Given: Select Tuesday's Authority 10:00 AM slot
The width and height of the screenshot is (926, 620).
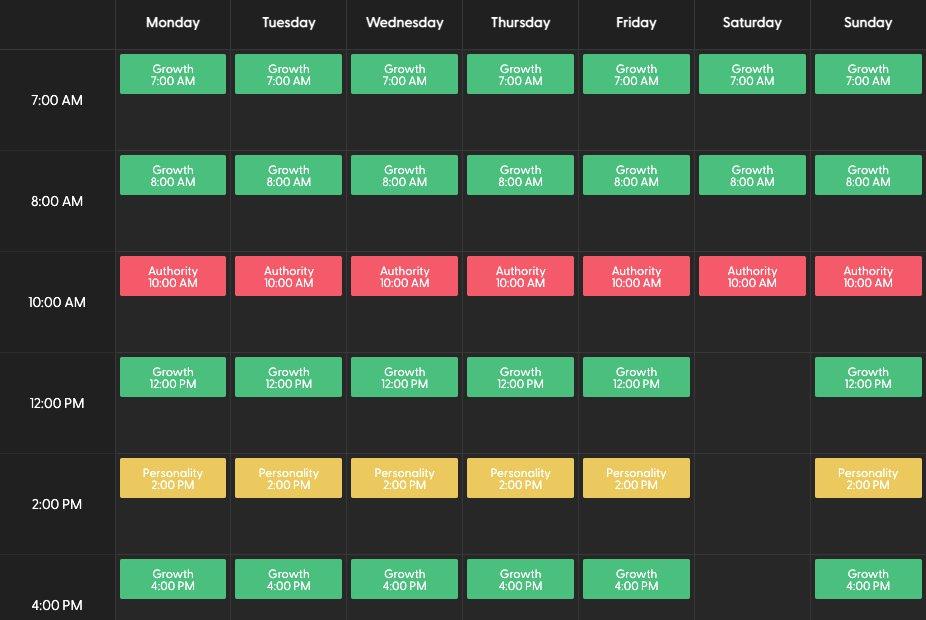Looking at the screenshot, I should 288,276.
